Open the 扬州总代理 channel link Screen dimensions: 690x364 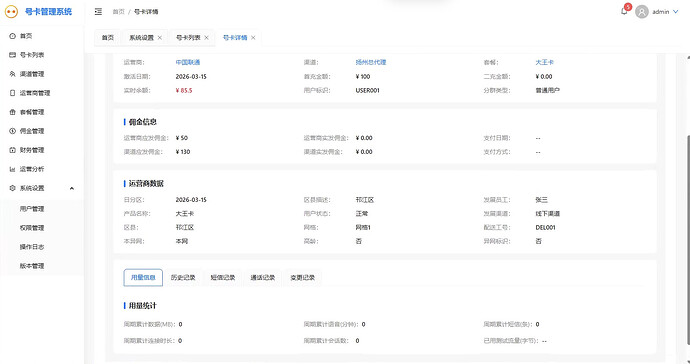(x=371, y=62)
